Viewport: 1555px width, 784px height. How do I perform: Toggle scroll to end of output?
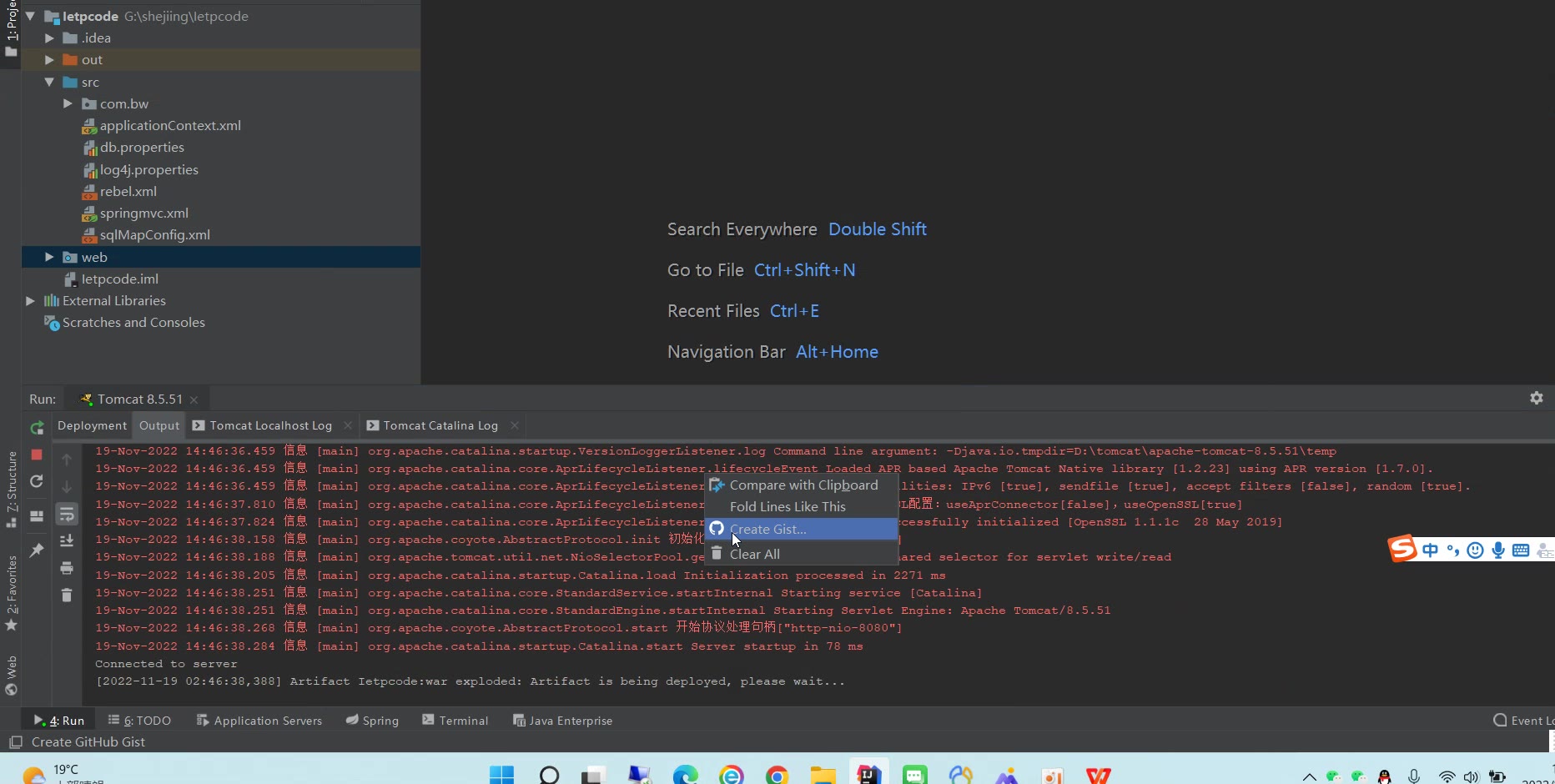(x=67, y=541)
